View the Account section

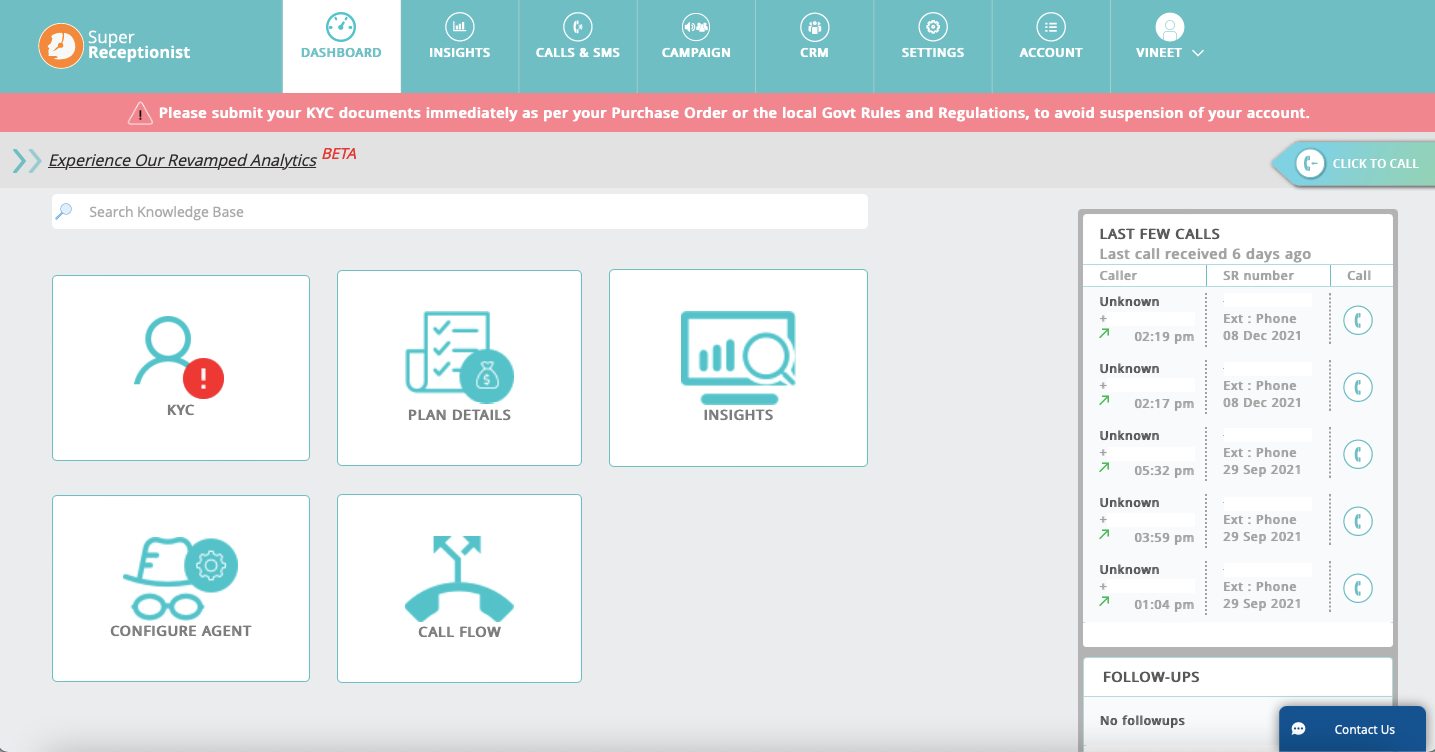(x=1050, y=40)
